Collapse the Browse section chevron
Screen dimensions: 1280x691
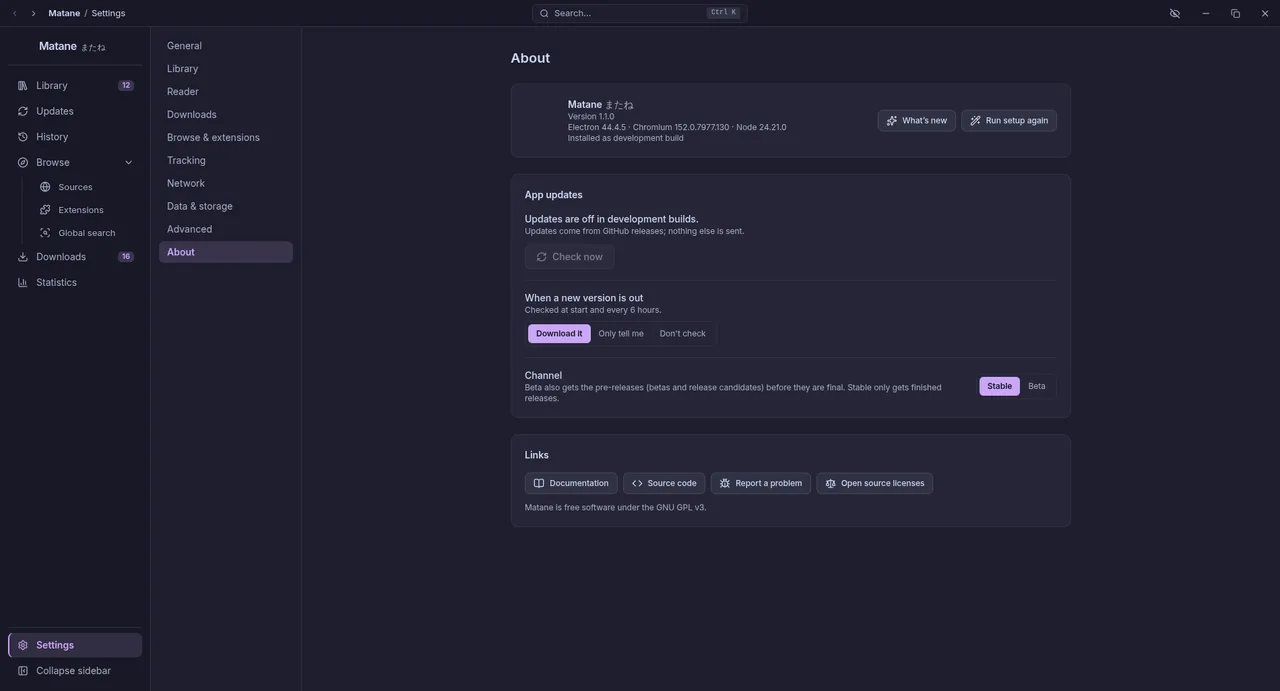pyautogui.click(x=128, y=163)
